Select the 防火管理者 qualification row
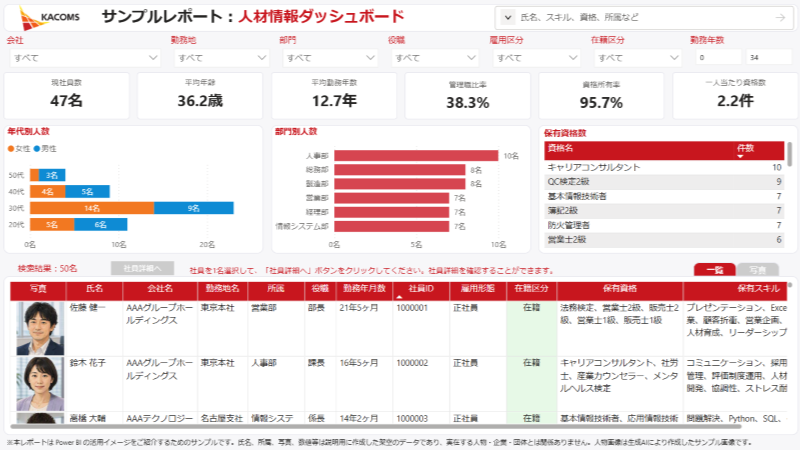Screen dimensions: 800x450 click(664, 225)
